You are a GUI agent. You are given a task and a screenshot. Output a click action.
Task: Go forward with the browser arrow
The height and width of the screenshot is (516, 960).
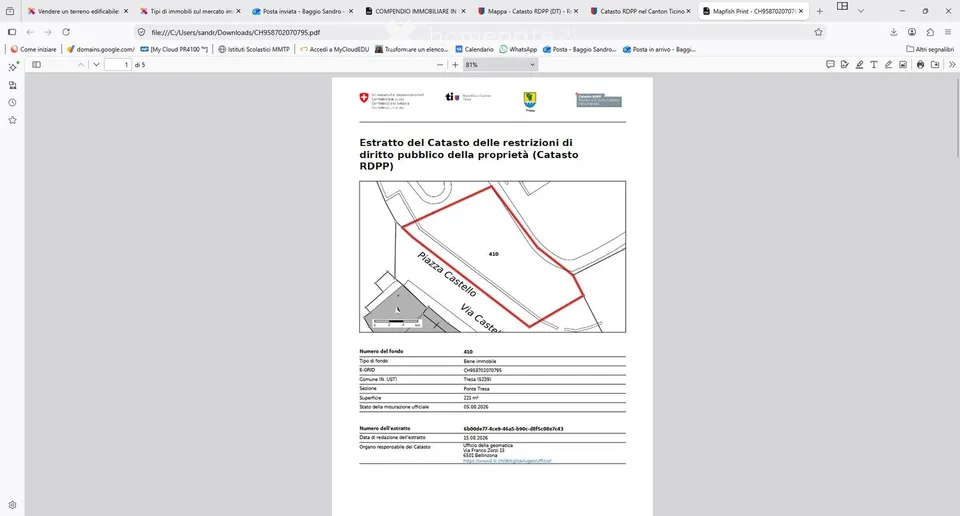click(48, 32)
